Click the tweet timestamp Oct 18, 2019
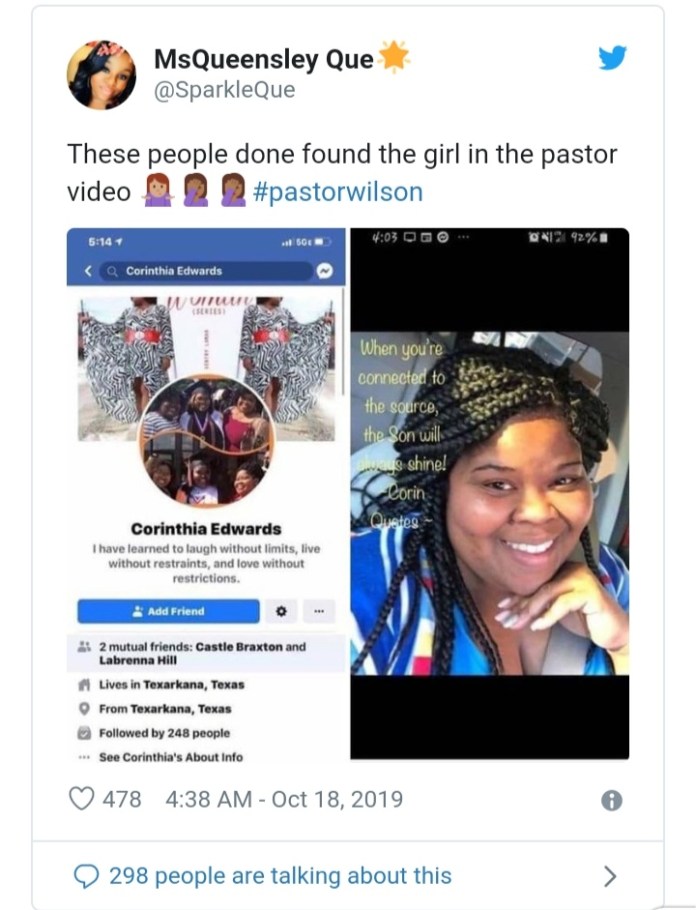This screenshot has height=910, width=696. pyautogui.click(x=284, y=799)
